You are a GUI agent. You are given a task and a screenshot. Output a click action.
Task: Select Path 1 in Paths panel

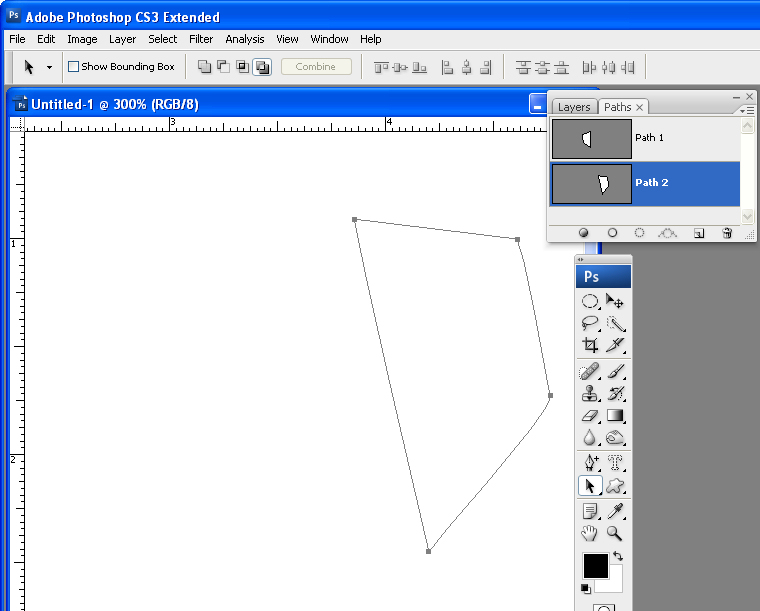point(645,139)
